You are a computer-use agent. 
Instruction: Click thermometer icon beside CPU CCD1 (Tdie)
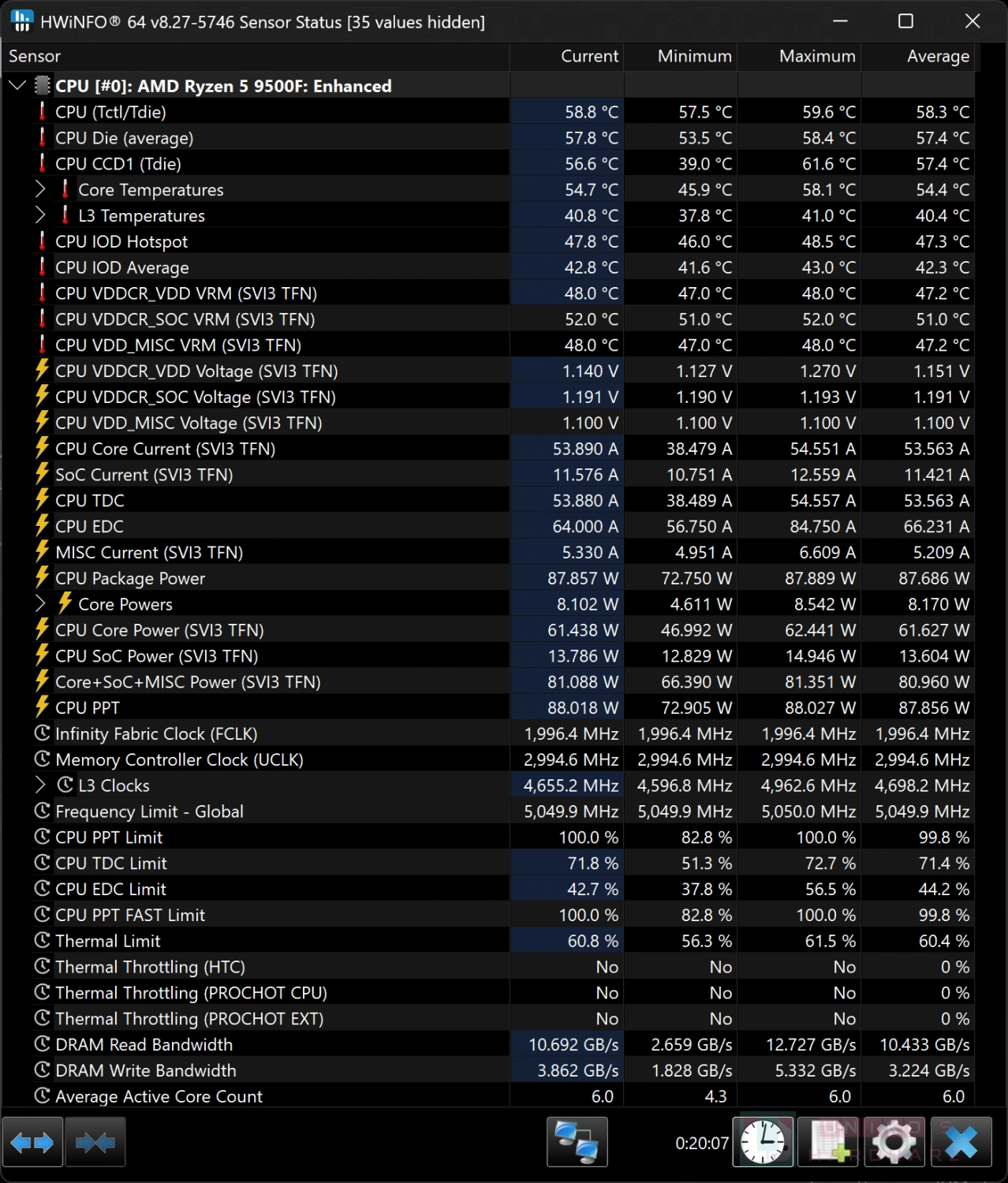point(43,163)
